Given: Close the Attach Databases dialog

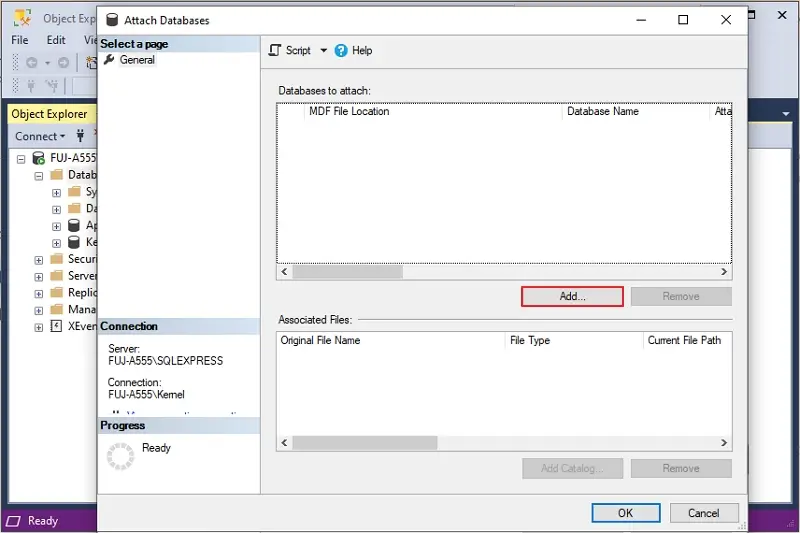Looking at the screenshot, I should tap(726, 20).
